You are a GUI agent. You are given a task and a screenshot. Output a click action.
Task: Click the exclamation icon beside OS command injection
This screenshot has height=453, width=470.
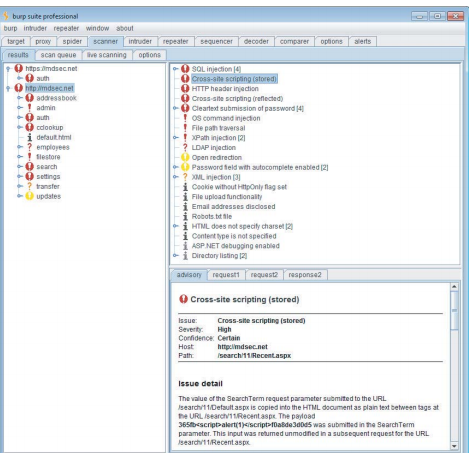coord(185,118)
